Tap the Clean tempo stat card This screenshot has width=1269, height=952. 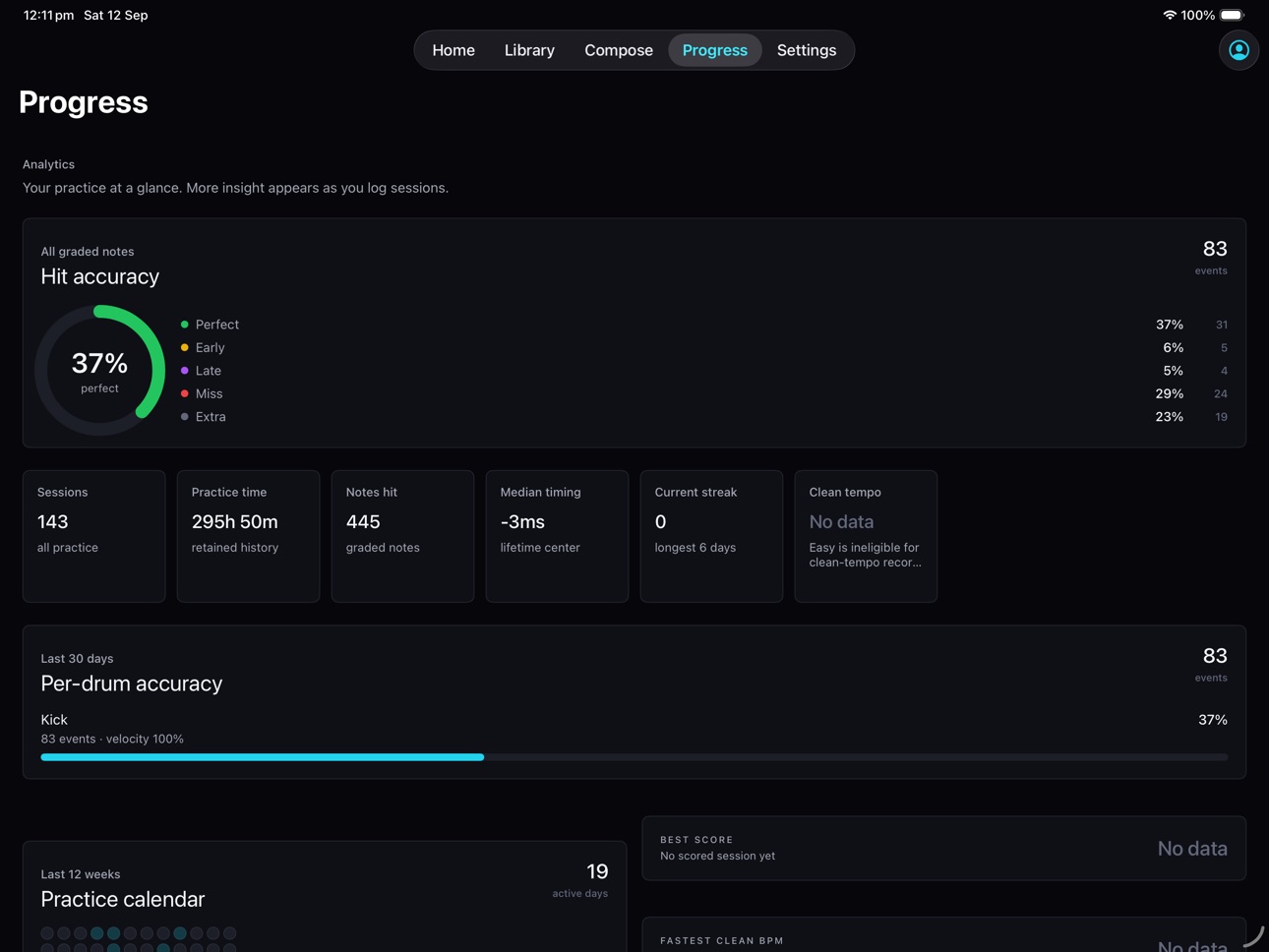[867, 536]
